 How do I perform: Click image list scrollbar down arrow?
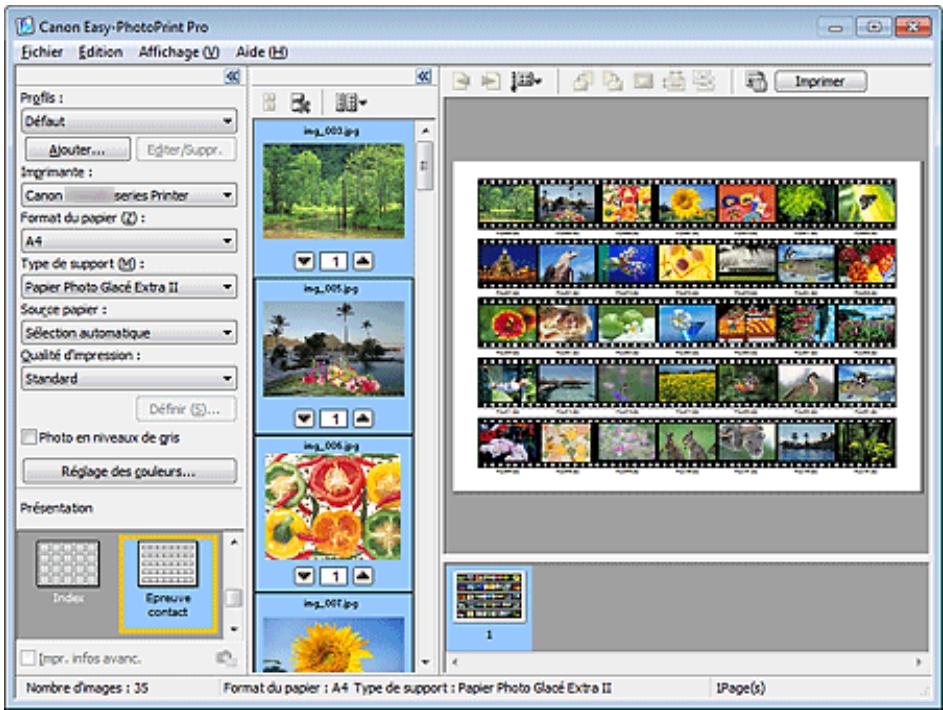(x=425, y=663)
